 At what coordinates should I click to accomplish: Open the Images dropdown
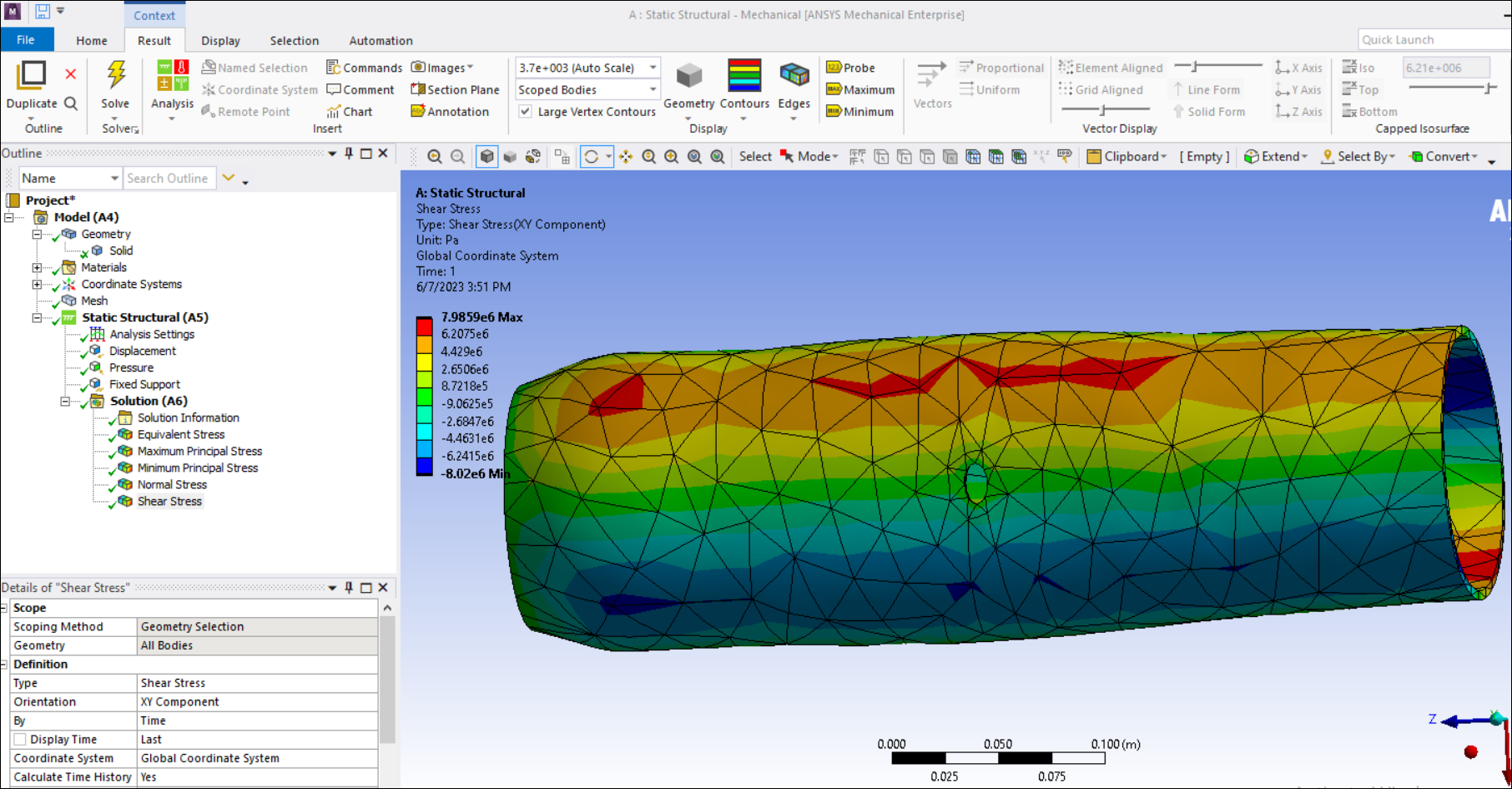click(x=442, y=68)
